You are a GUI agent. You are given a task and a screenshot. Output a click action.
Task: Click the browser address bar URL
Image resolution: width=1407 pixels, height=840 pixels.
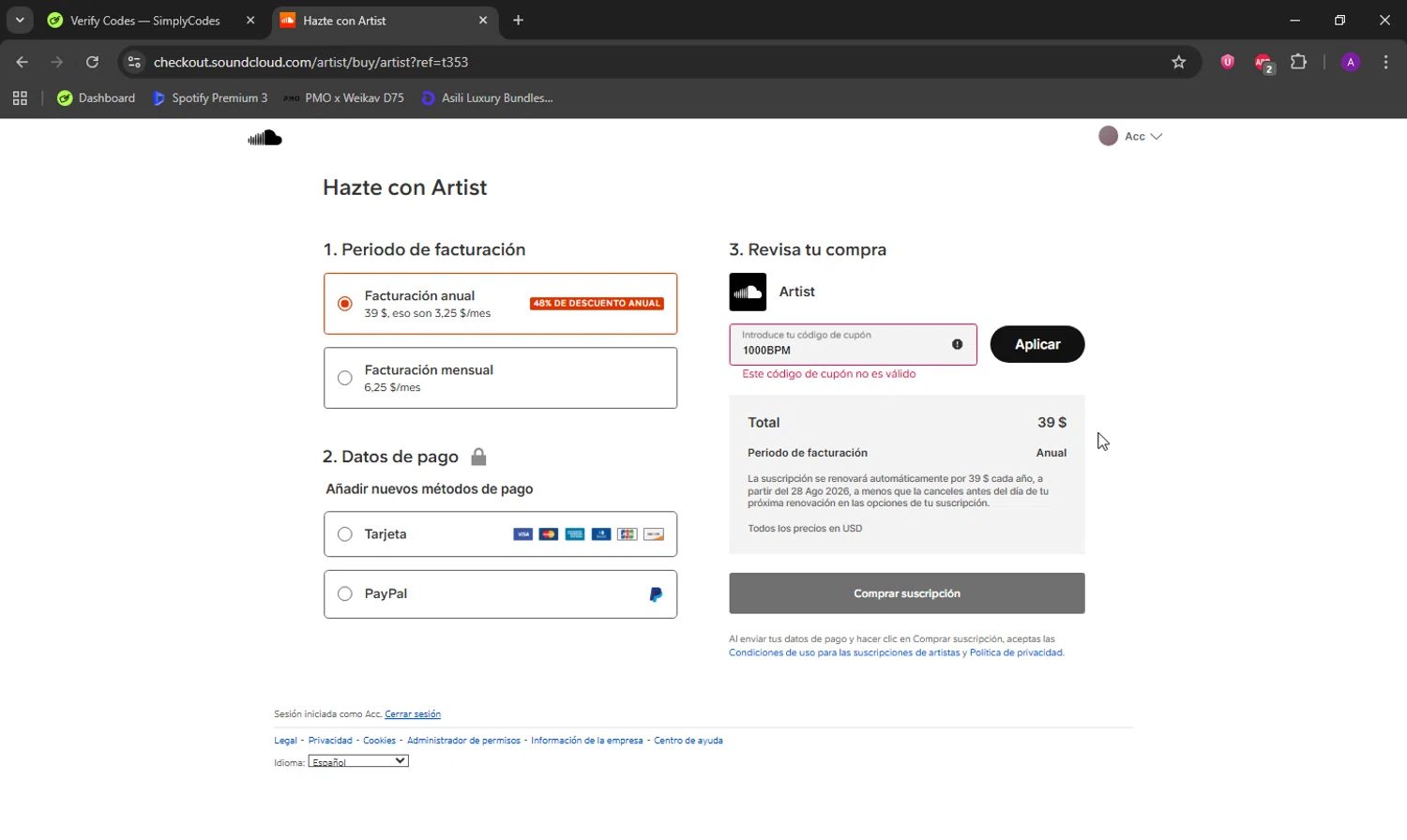tap(310, 62)
